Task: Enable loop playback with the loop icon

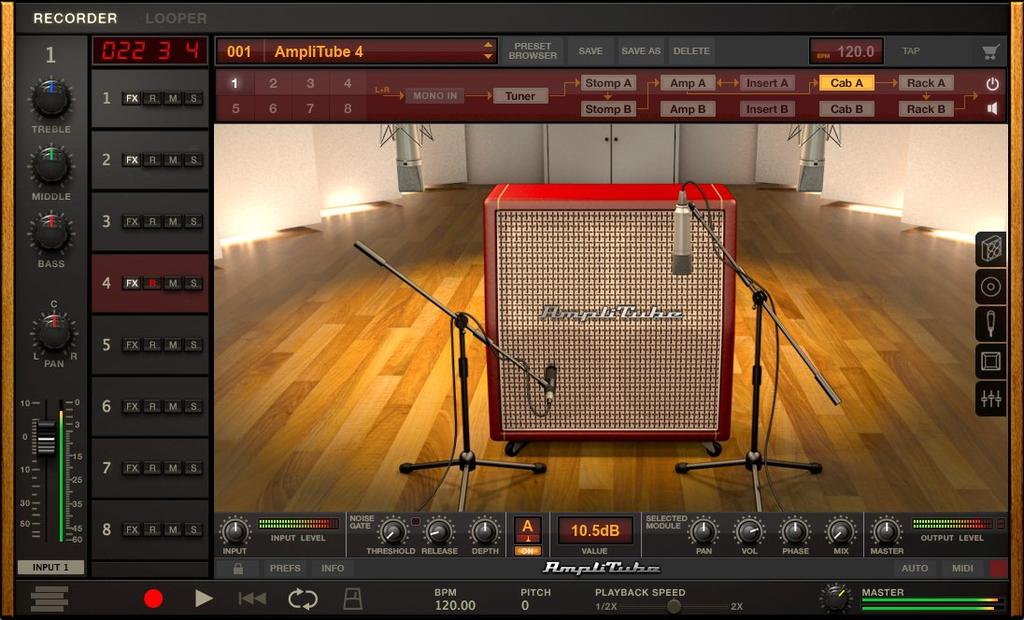Action: click(x=302, y=597)
